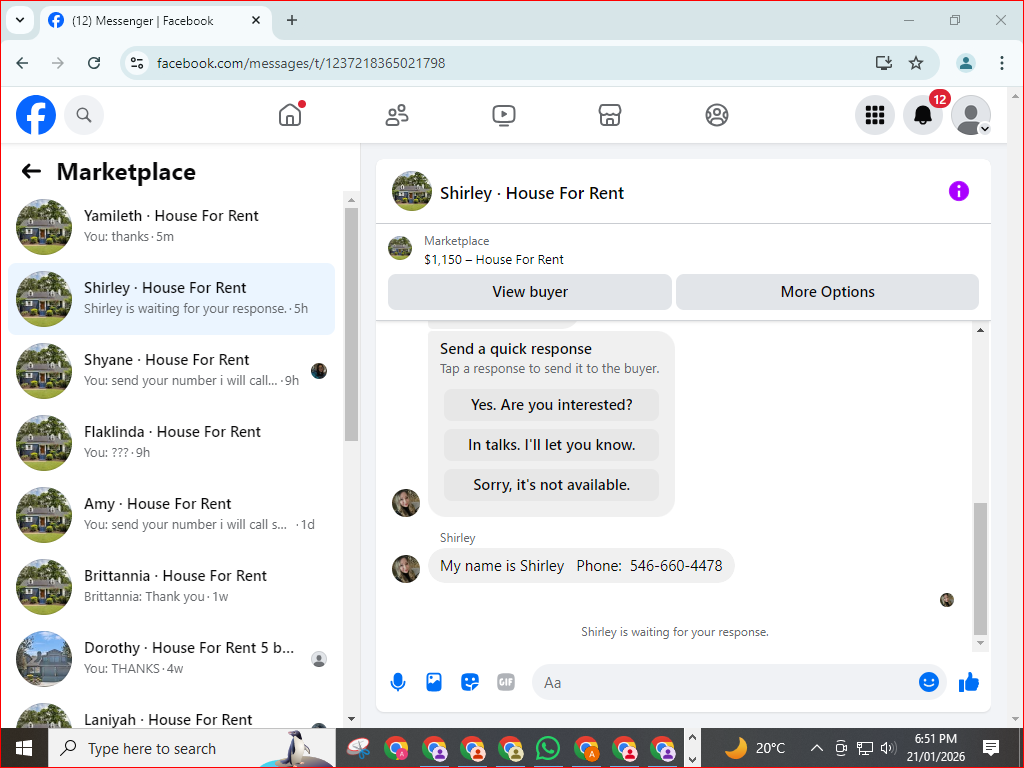The height and width of the screenshot is (768, 1024).
Task: Send quick response Yes. Are you interested?
Action: click(x=551, y=405)
